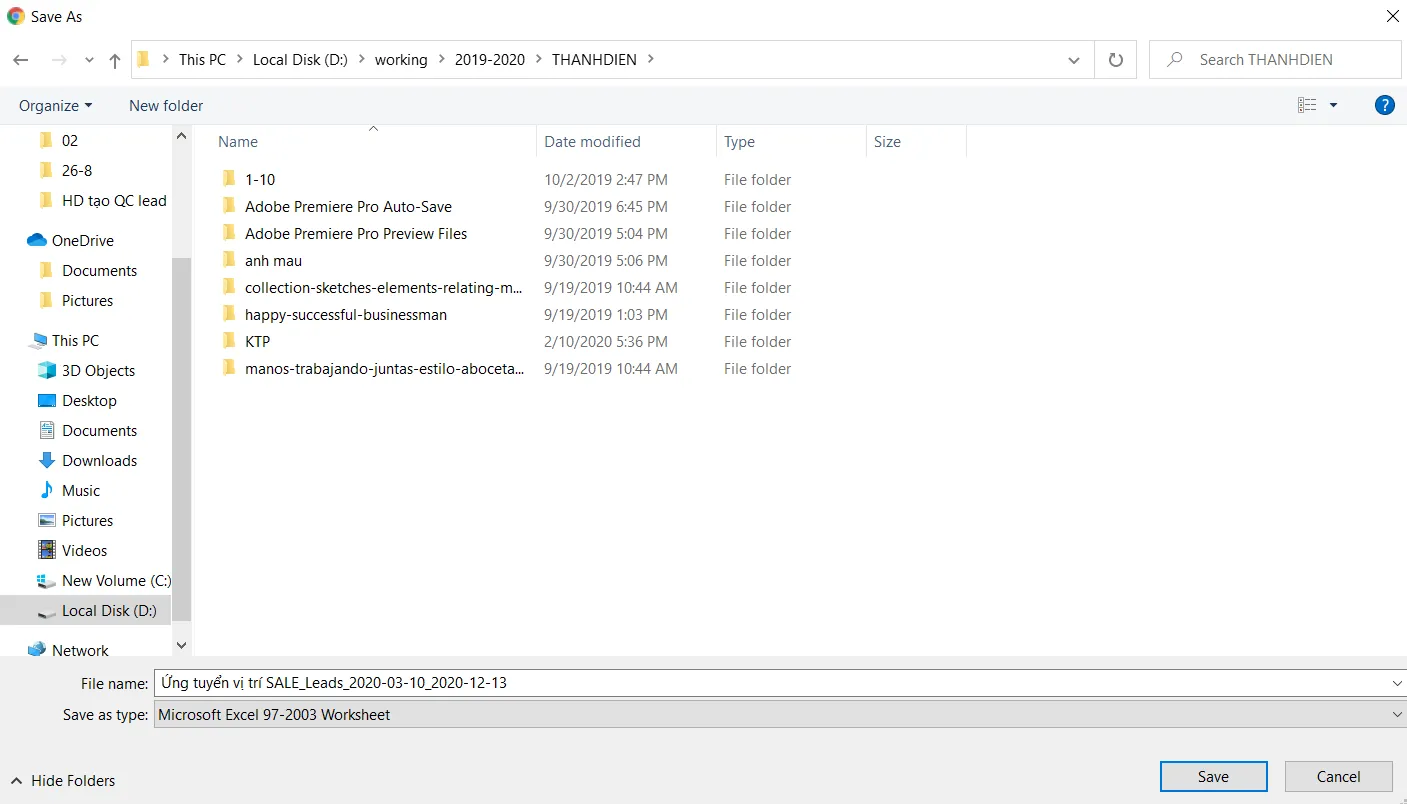The image size is (1407, 804).
Task: Go up one folder level
Action: pos(115,60)
